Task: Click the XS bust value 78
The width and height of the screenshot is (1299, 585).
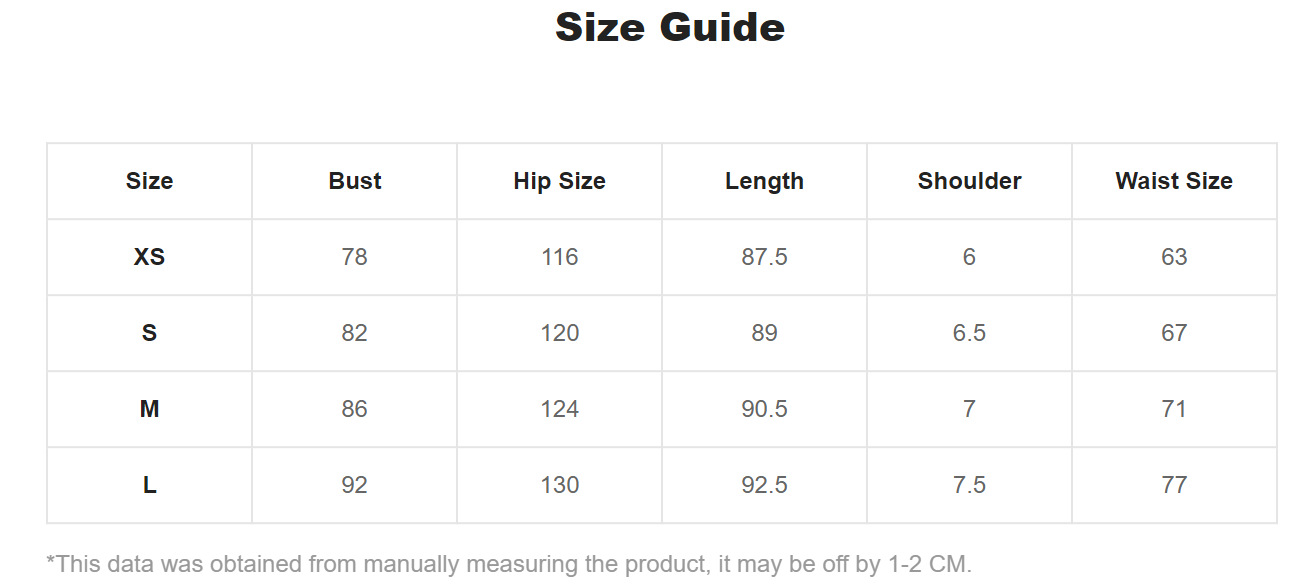Action: pos(355,257)
